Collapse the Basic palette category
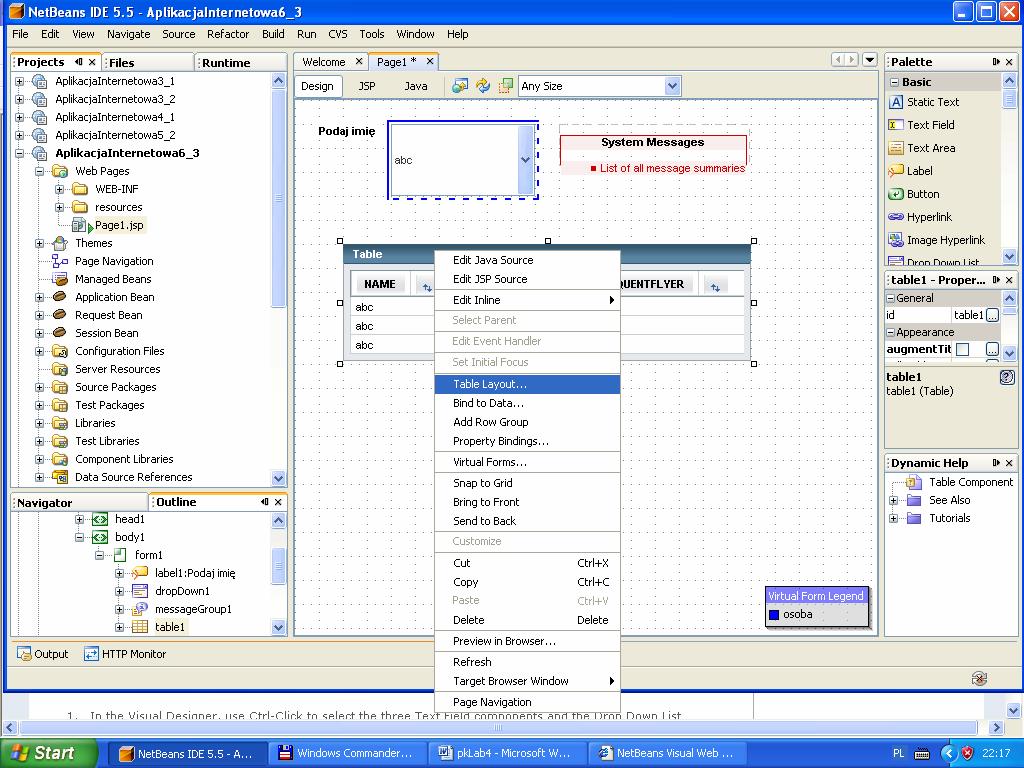1024x768 pixels. pos(895,82)
